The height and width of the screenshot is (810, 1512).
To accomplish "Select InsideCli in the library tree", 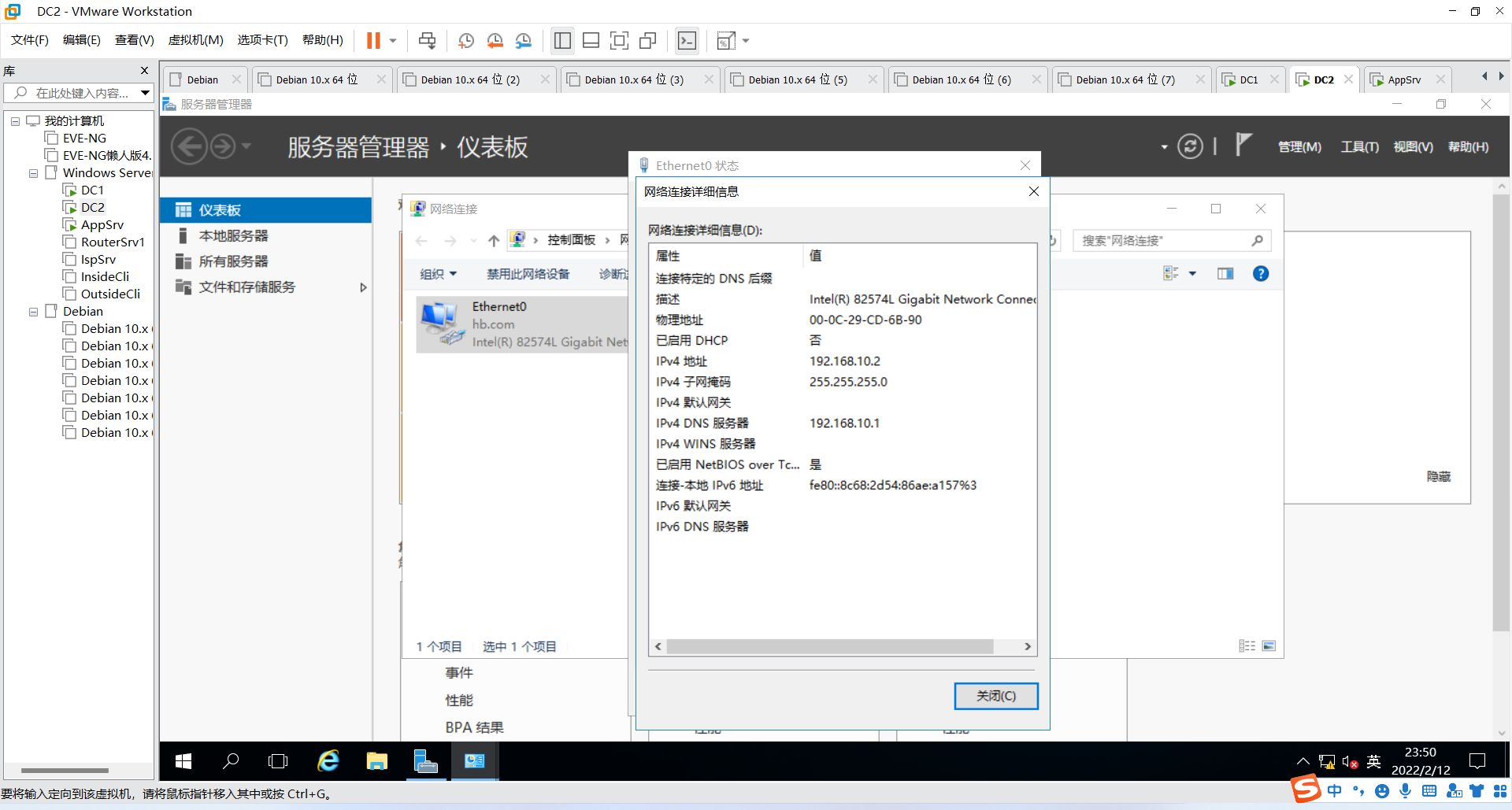I will coord(105,277).
